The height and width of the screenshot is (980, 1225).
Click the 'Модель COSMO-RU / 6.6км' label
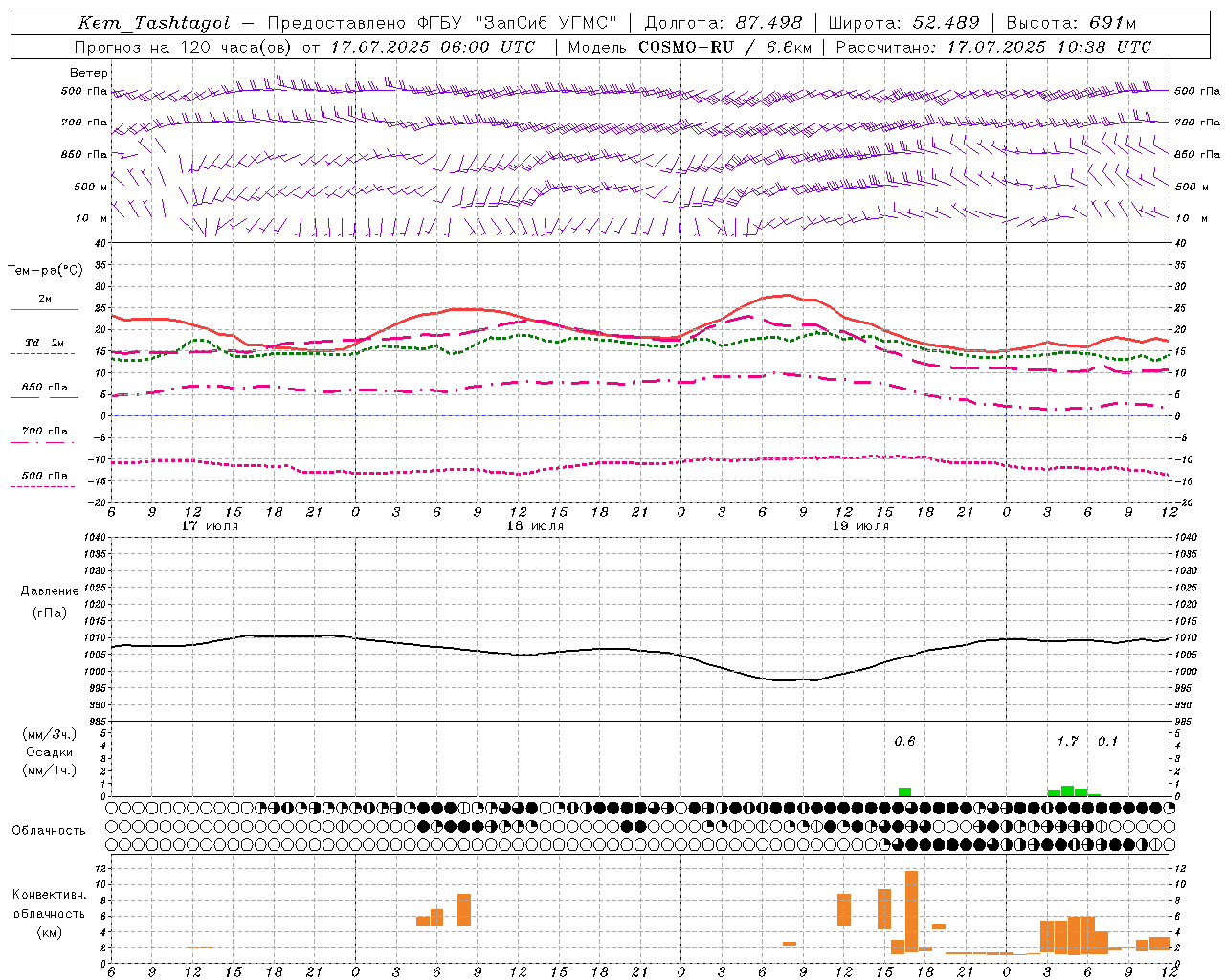pos(690,47)
